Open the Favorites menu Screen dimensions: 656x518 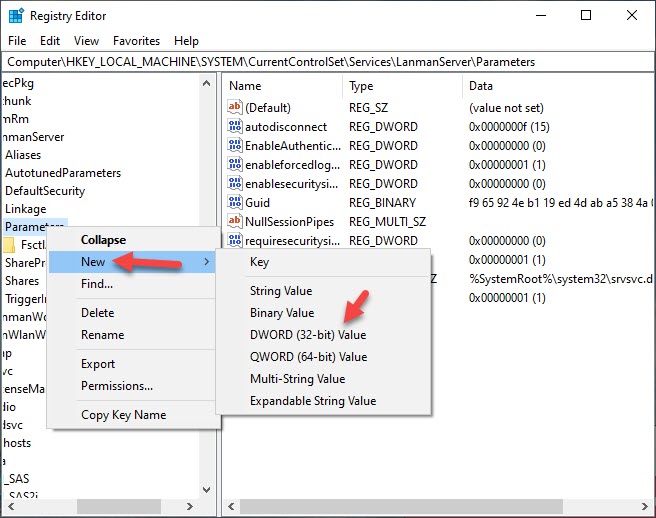pyautogui.click(x=136, y=41)
